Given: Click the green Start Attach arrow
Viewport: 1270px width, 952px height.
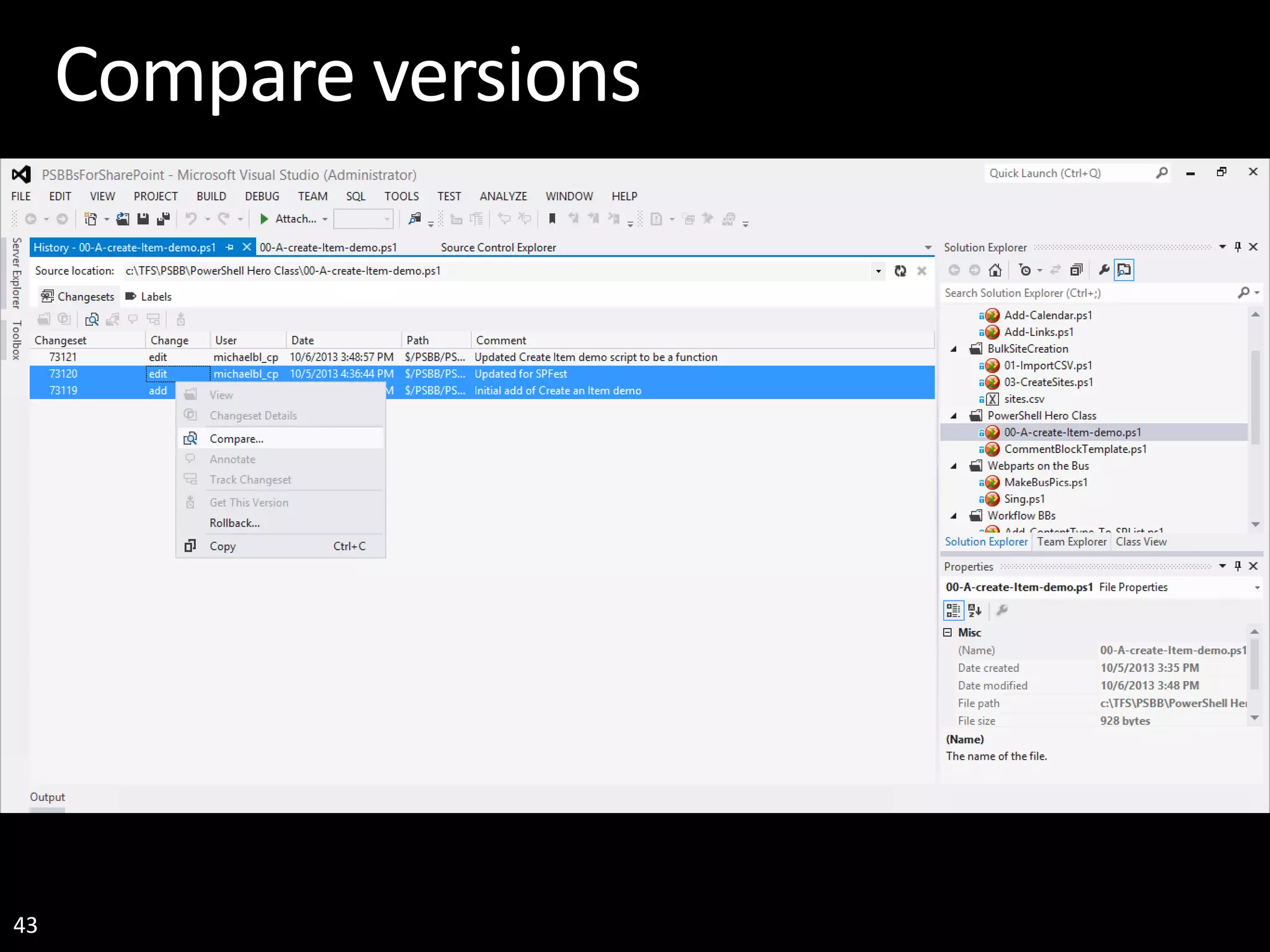Looking at the screenshot, I should pos(264,219).
